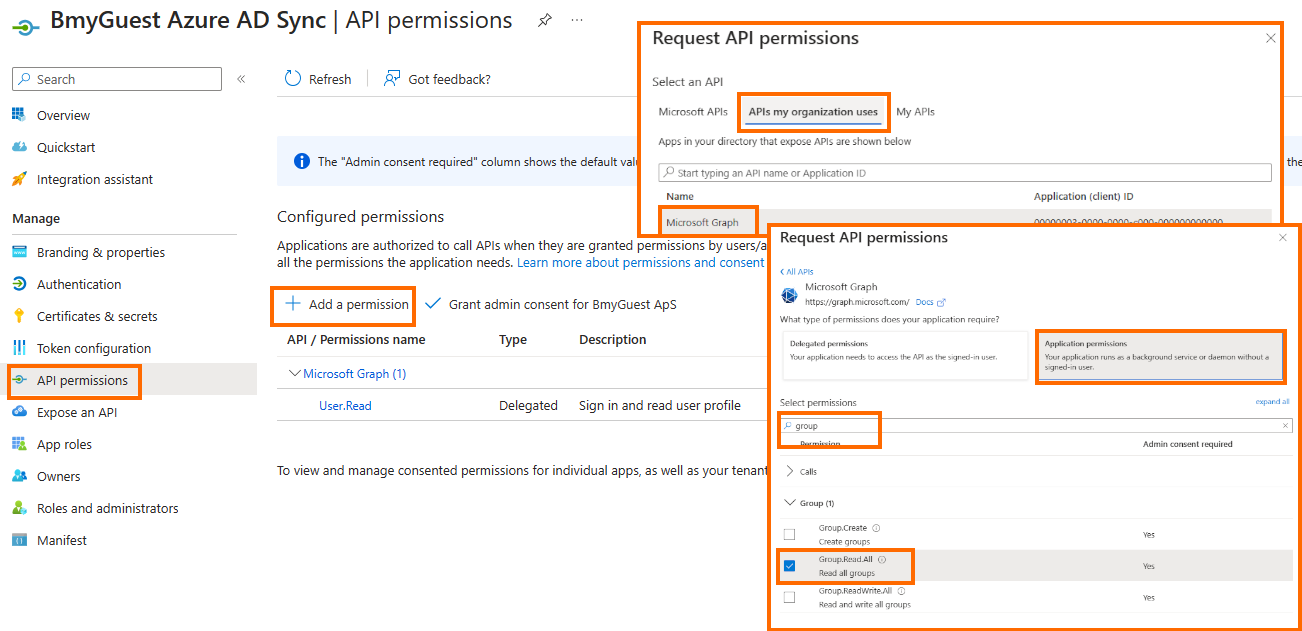The width and height of the screenshot is (1302, 631).
Task: Click Got feedback? in the toolbar
Action: pos(437,79)
